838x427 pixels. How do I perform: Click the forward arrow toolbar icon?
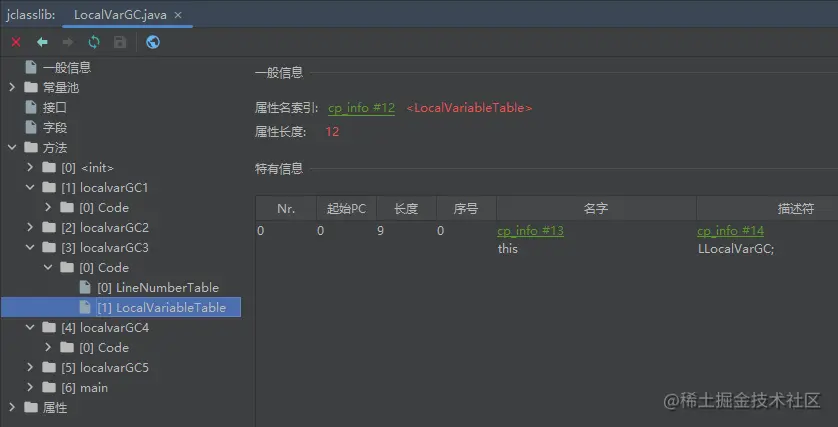[x=68, y=42]
